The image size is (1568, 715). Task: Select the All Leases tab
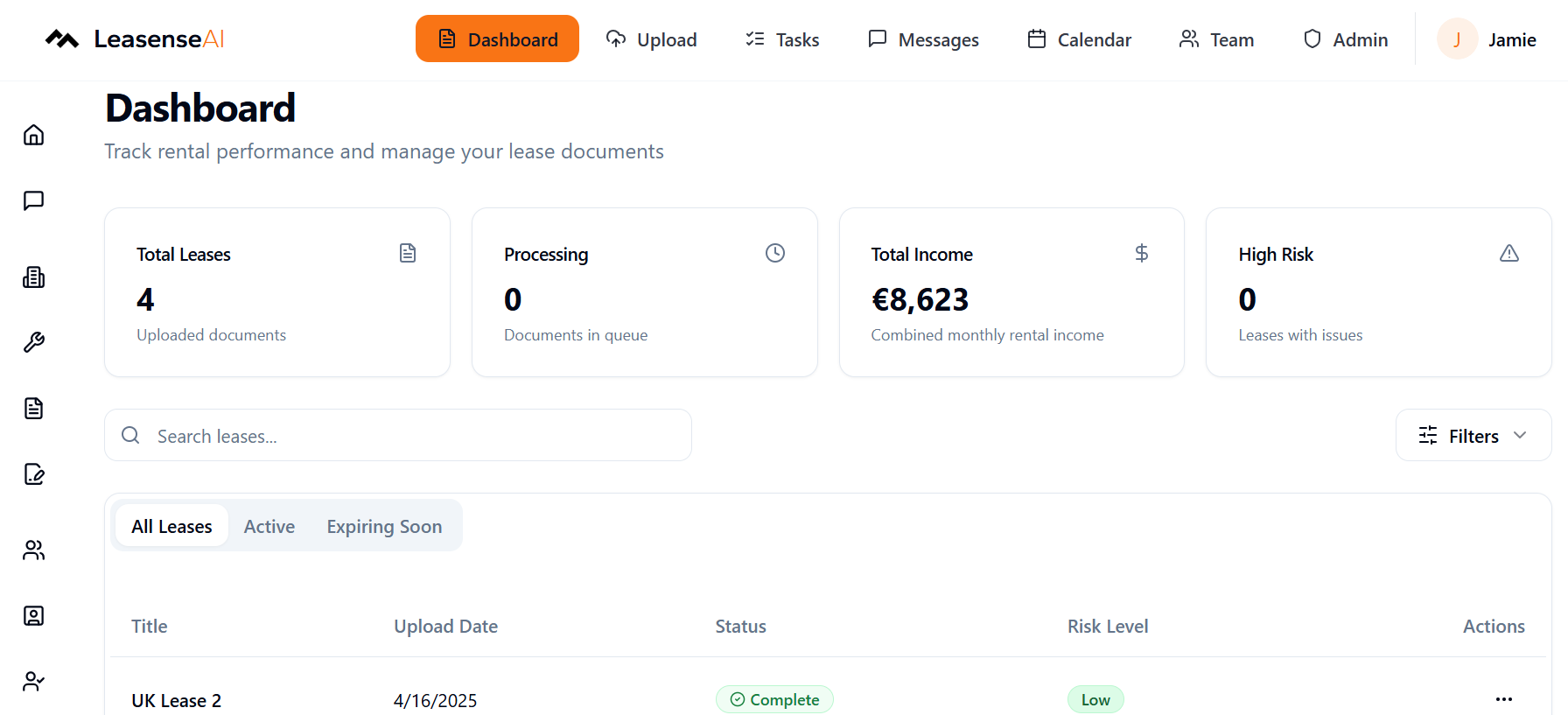[171, 526]
